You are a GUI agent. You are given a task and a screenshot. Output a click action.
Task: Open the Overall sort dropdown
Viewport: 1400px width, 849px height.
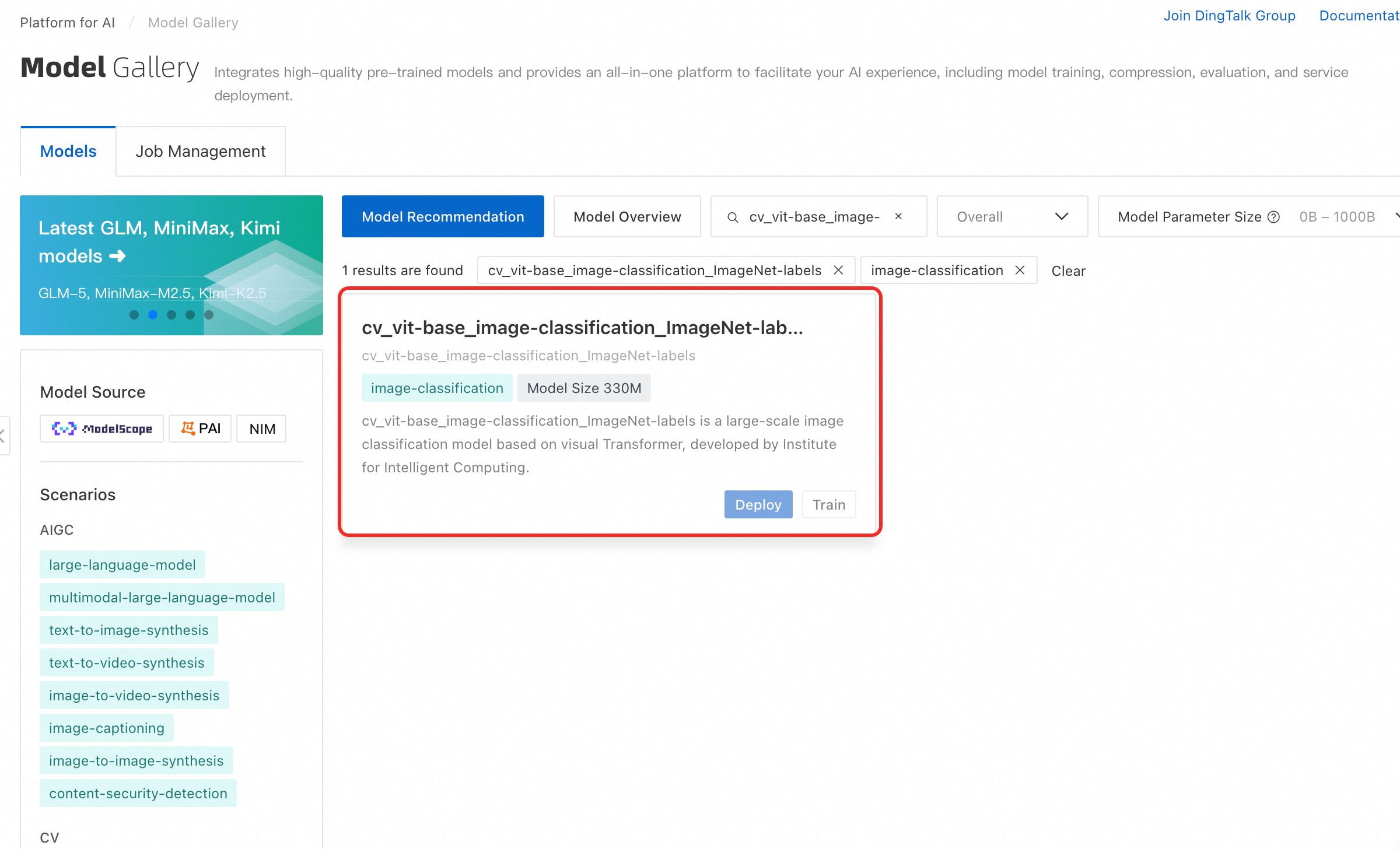tap(1012, 216)
